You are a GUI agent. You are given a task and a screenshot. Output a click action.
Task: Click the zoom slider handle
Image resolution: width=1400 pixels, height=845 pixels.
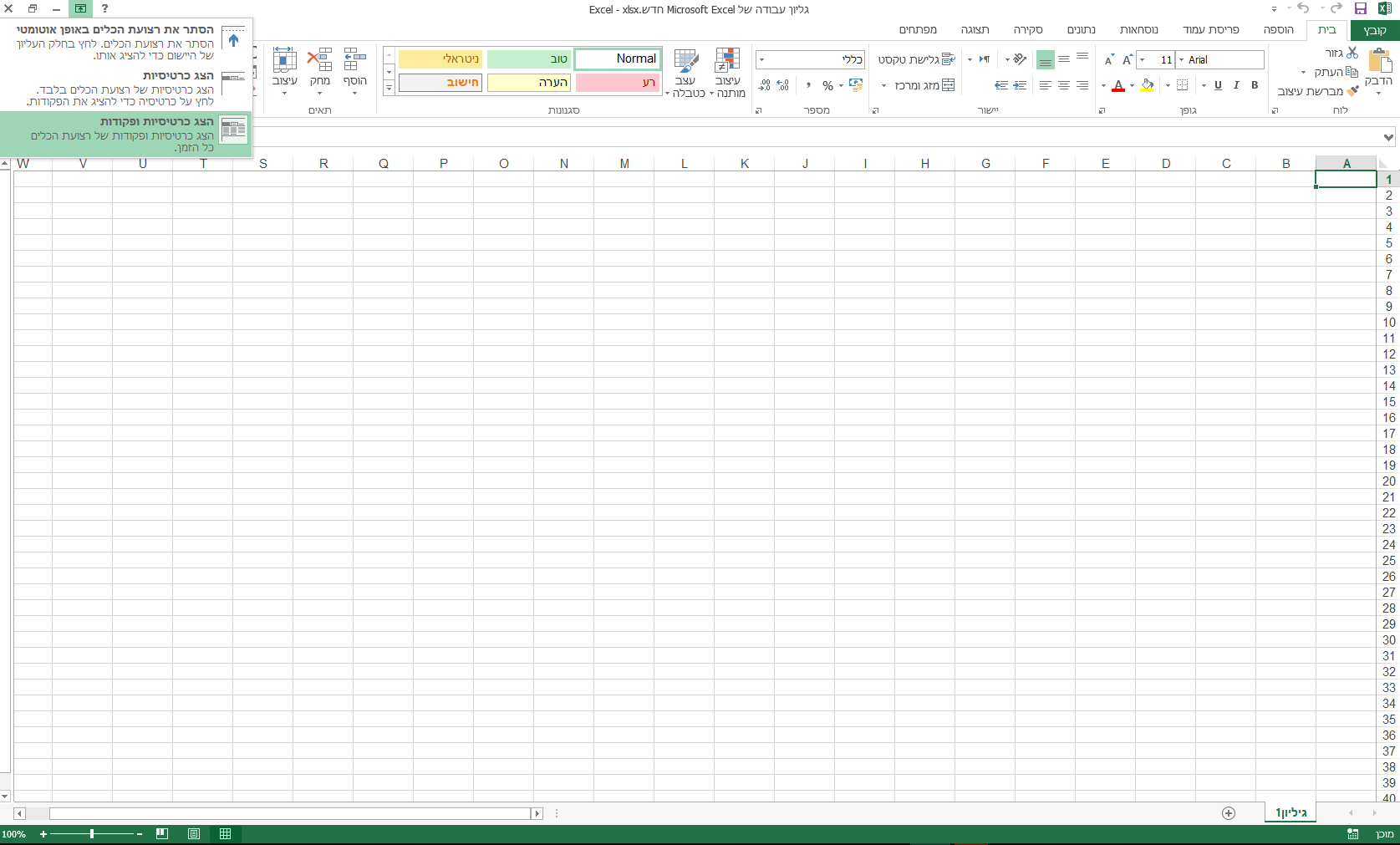[92, 834]
